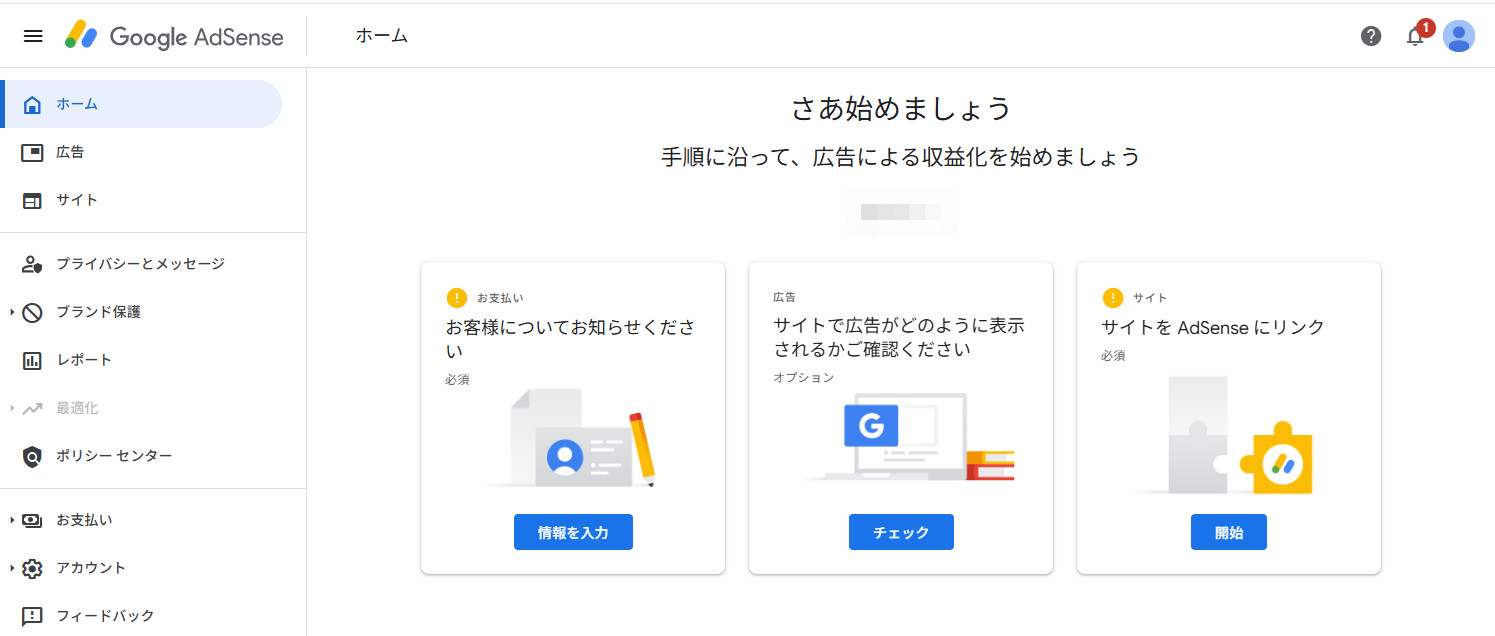The width and height of the screenshot is (1495, 636).
Task: Click the レポート chart icon
Action: 32,360
